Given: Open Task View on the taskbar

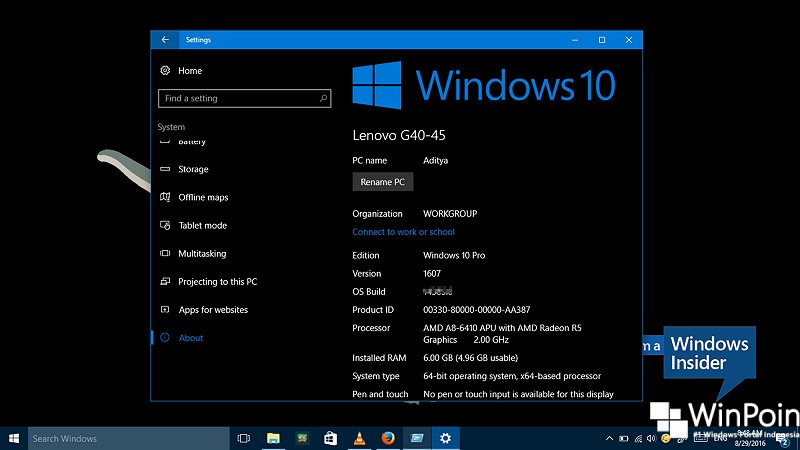Looking at the screenshot, I should pyautogui.click(x=243, y=438).
